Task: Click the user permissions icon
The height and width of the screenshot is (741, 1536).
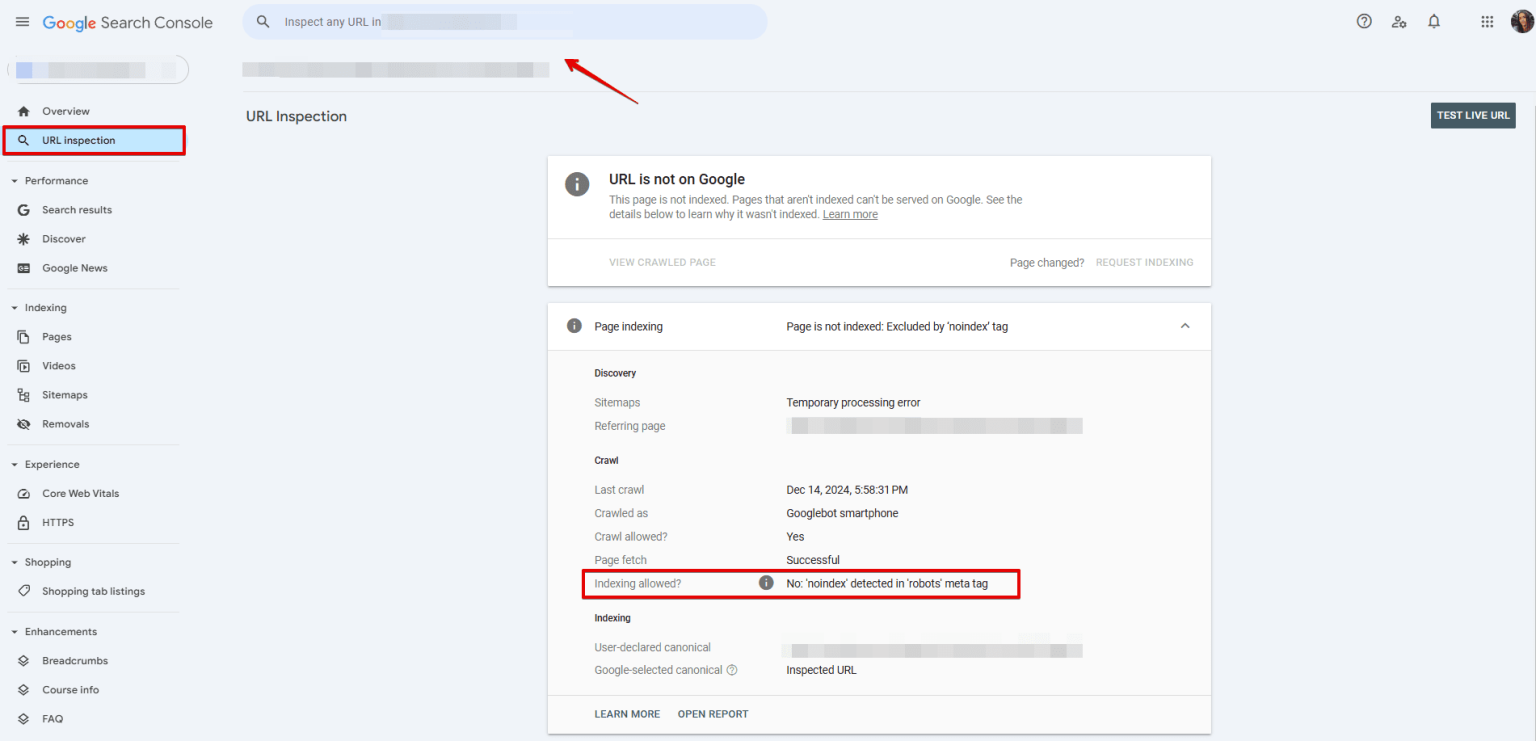Action: 1399,21
